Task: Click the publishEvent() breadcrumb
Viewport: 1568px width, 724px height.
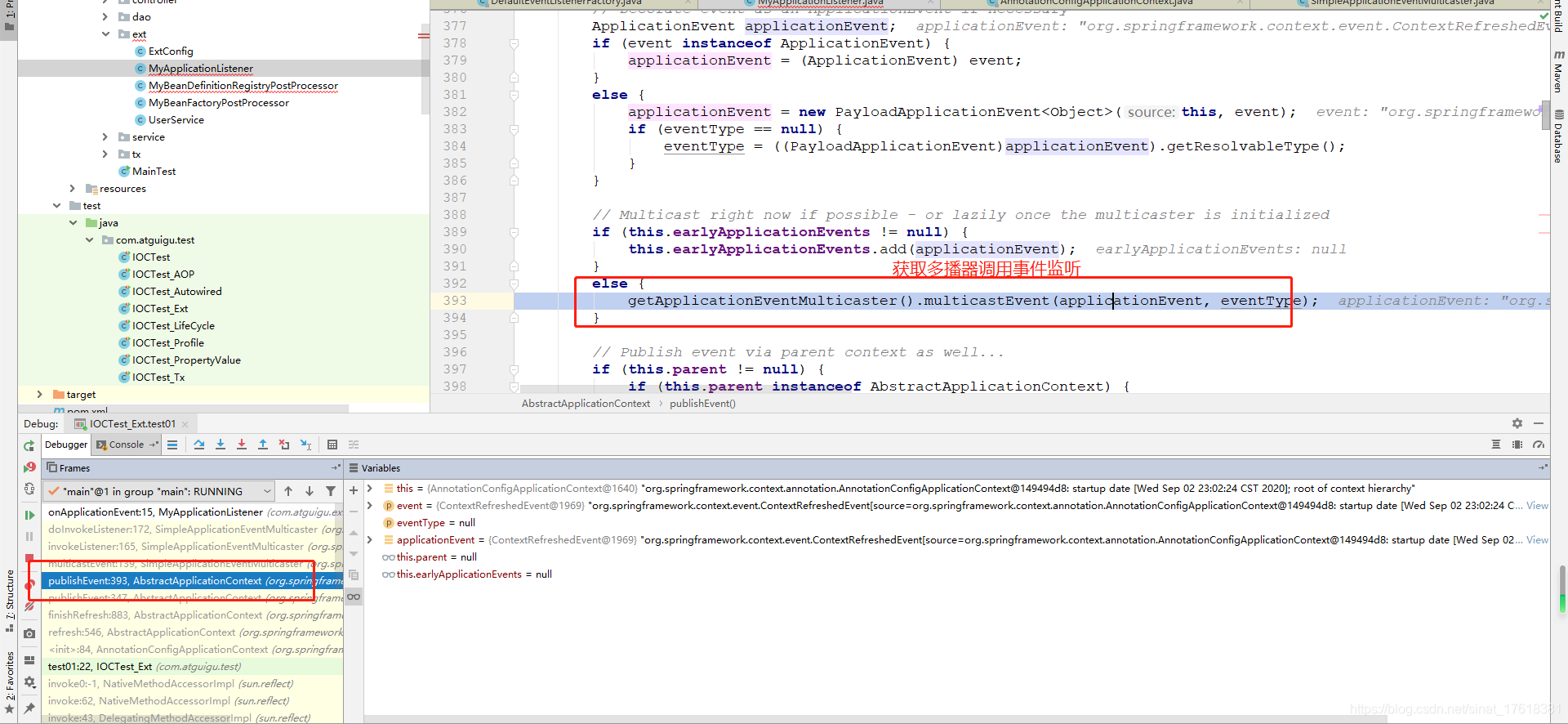Action: [x=702, y=403]
